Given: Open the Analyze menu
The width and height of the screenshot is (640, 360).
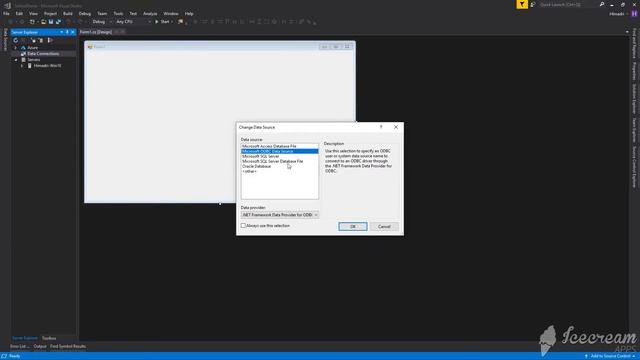Looking at the screenshot, I should [150, 13].
